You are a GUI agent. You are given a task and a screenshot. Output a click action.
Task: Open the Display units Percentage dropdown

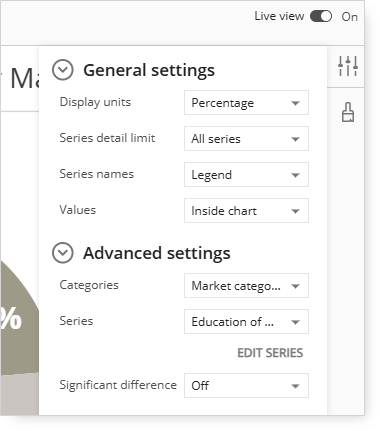(x=246, y=103)
